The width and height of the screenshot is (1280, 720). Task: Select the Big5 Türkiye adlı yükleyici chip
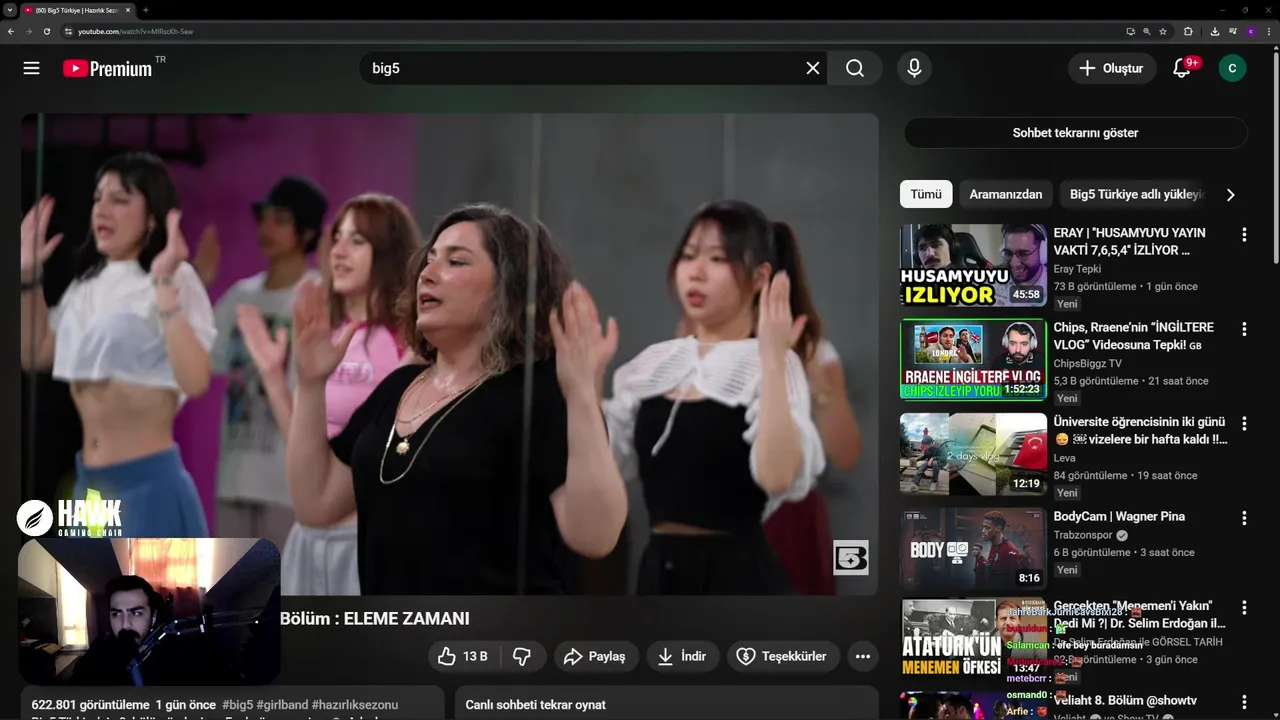click(1137, 194)
